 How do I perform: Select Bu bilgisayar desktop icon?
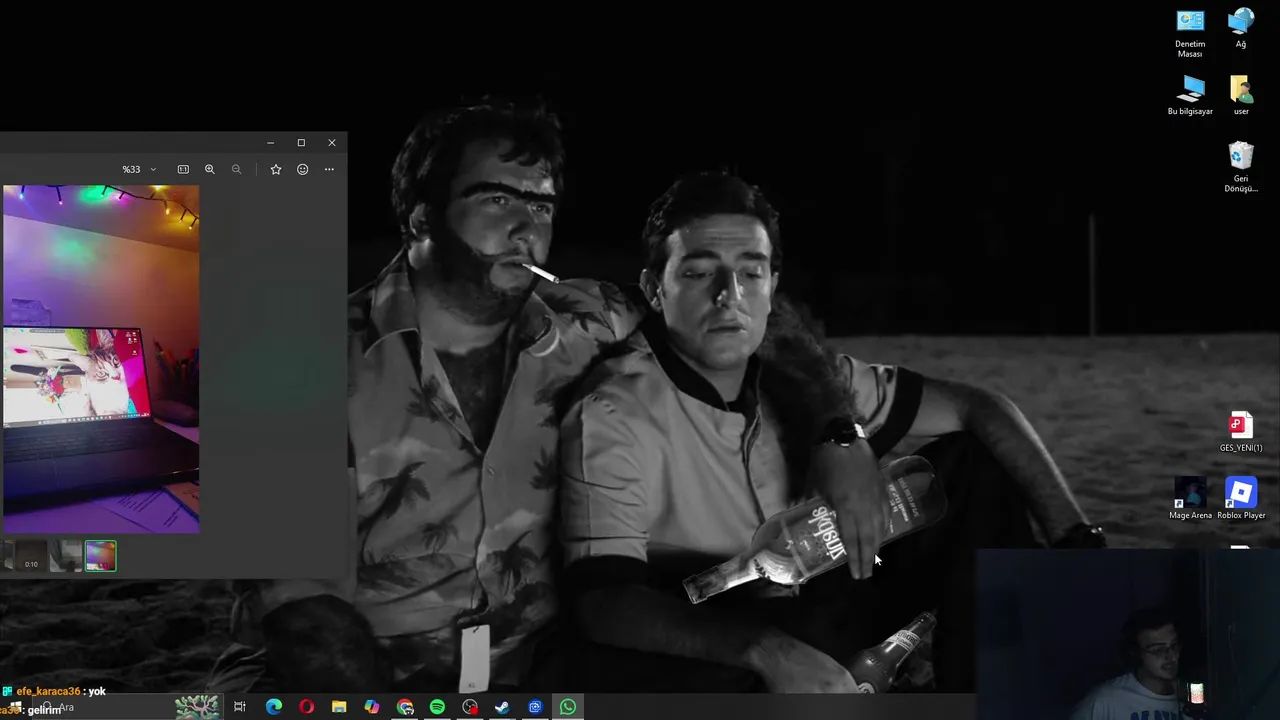tap(1190, 96)
